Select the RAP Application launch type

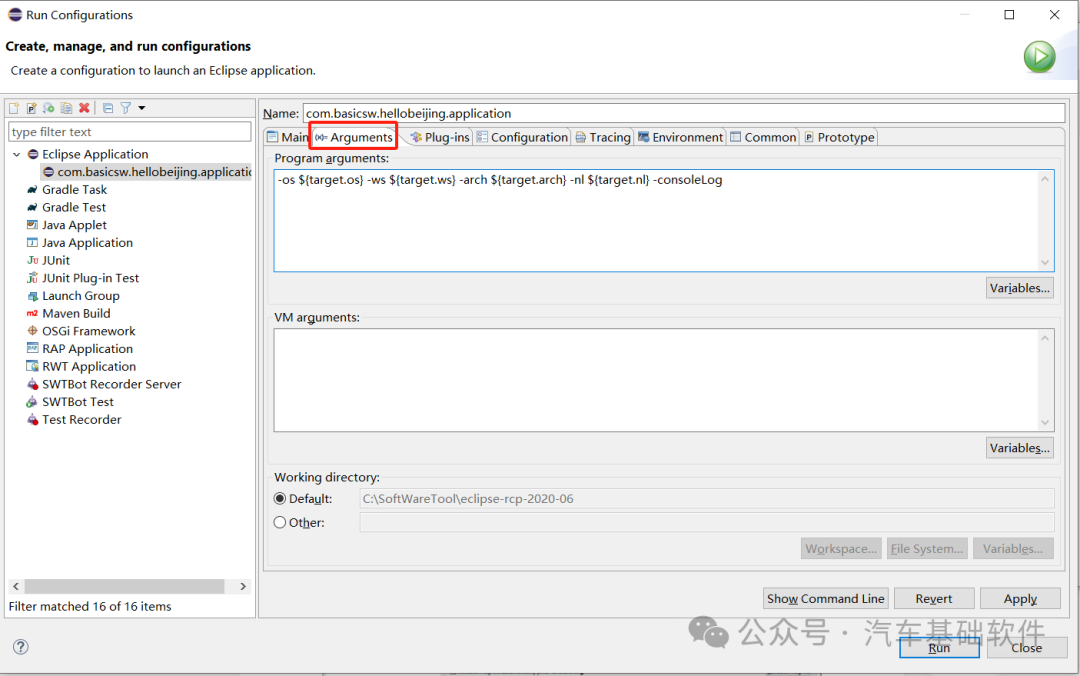pos(87,349)
